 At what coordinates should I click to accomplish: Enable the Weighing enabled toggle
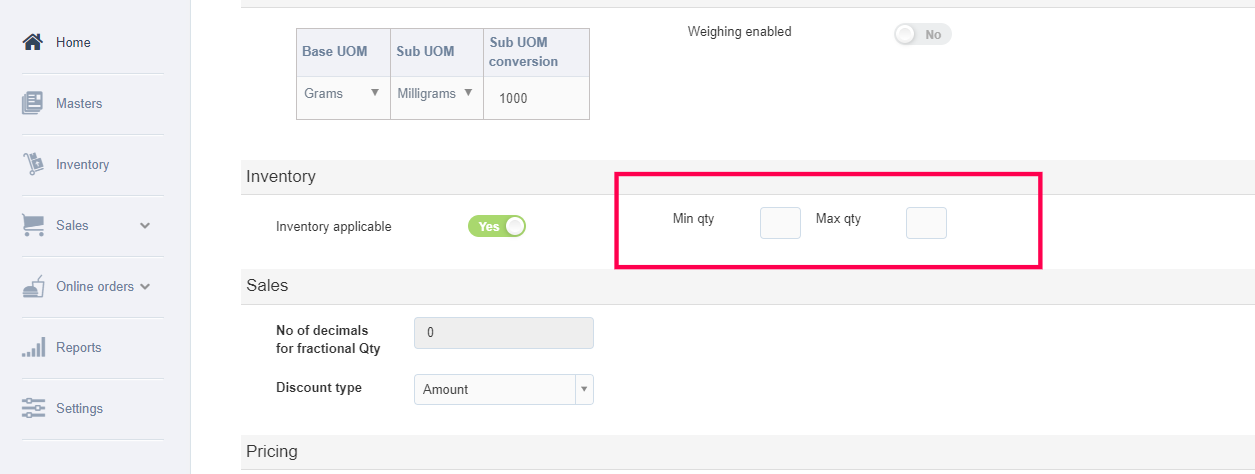(x=922, y=34)
